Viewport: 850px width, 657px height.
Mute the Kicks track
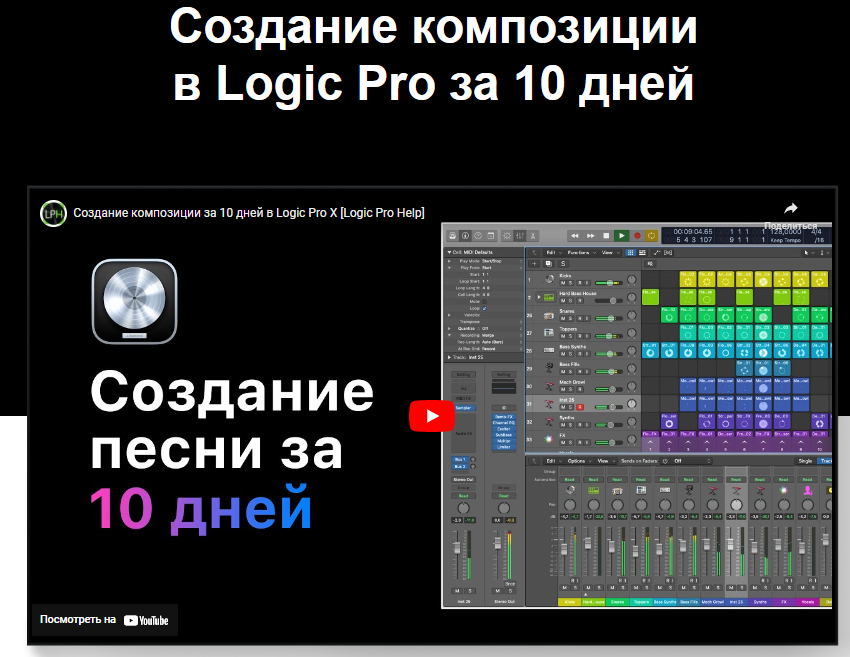pyautogui.click(x=563, y=283)
